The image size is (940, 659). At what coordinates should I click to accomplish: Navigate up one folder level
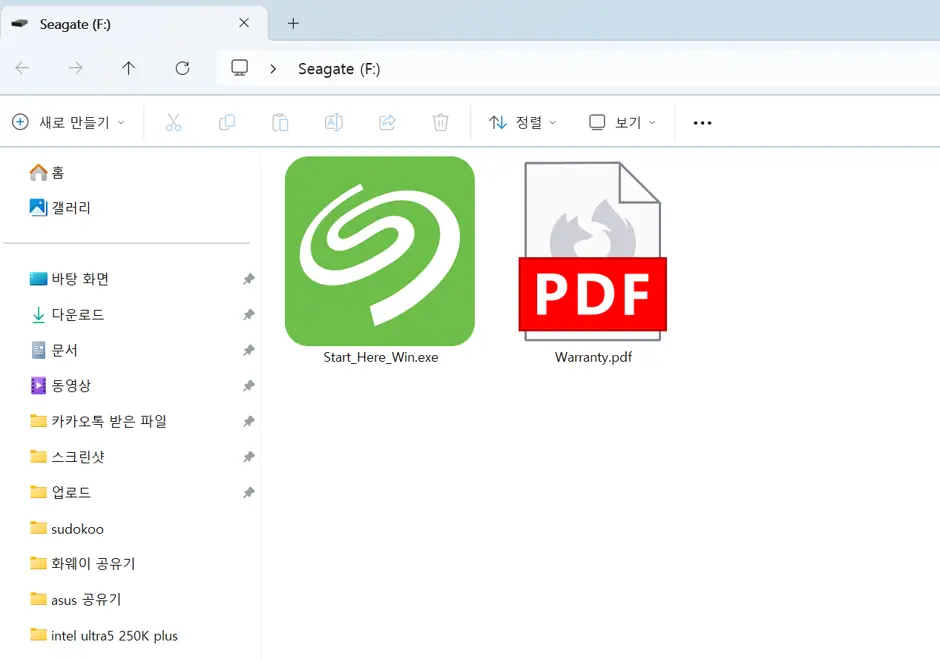point(128,68)
